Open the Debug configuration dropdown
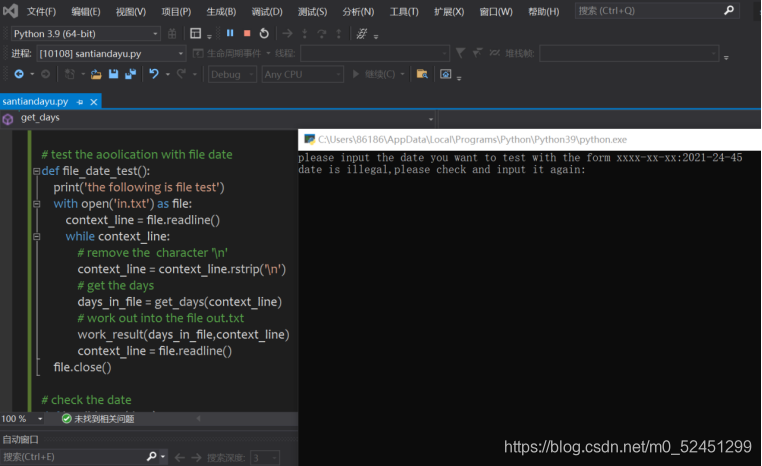 [x=232, y=74]
